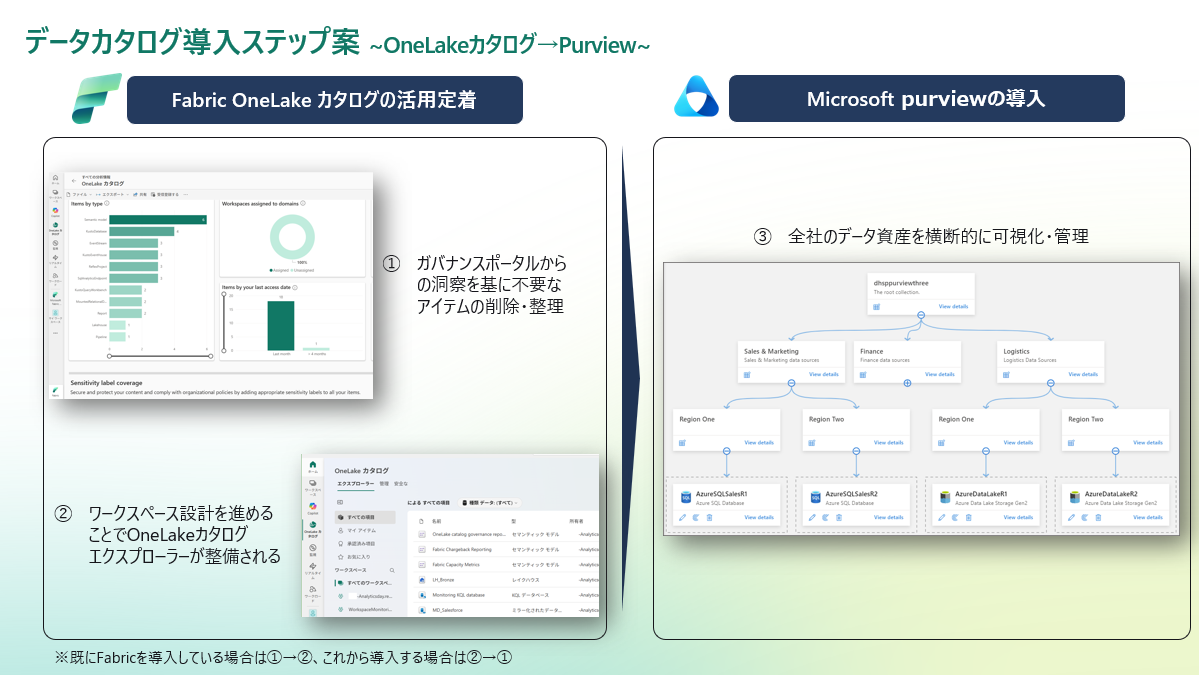Click the workspace search magnifier icon
This screenshot has width=1199, height=675.
[392, 570]
